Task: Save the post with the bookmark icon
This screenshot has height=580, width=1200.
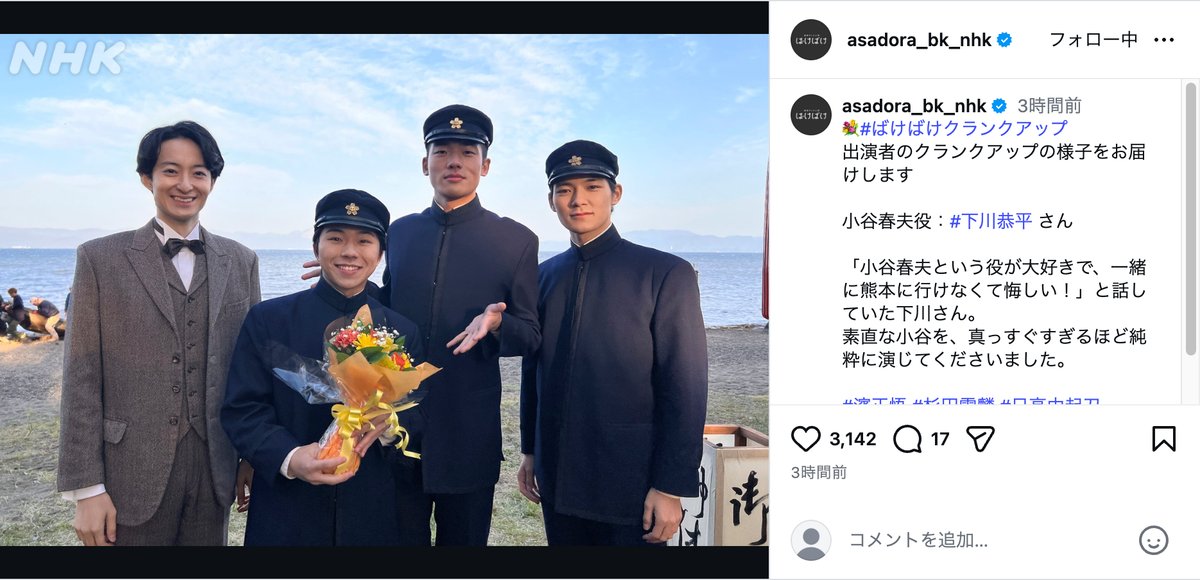Action: coord(1164,439)
